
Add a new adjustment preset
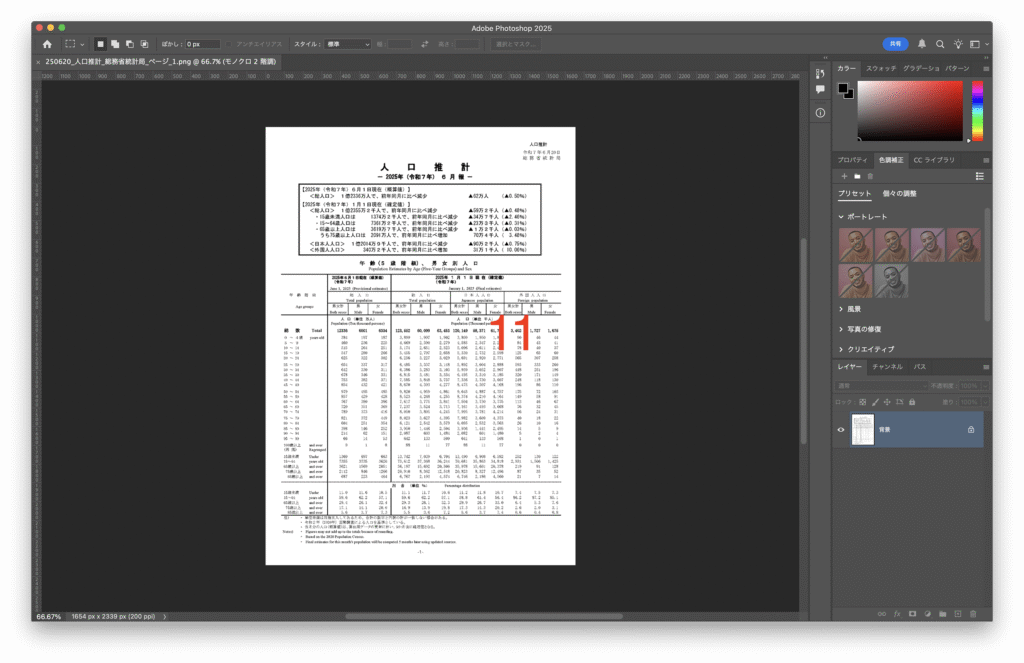[844, 176]
